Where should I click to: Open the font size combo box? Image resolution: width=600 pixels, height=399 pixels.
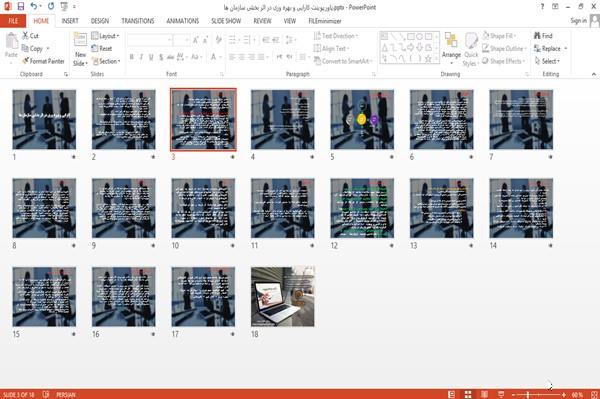[x=181, y=40]
